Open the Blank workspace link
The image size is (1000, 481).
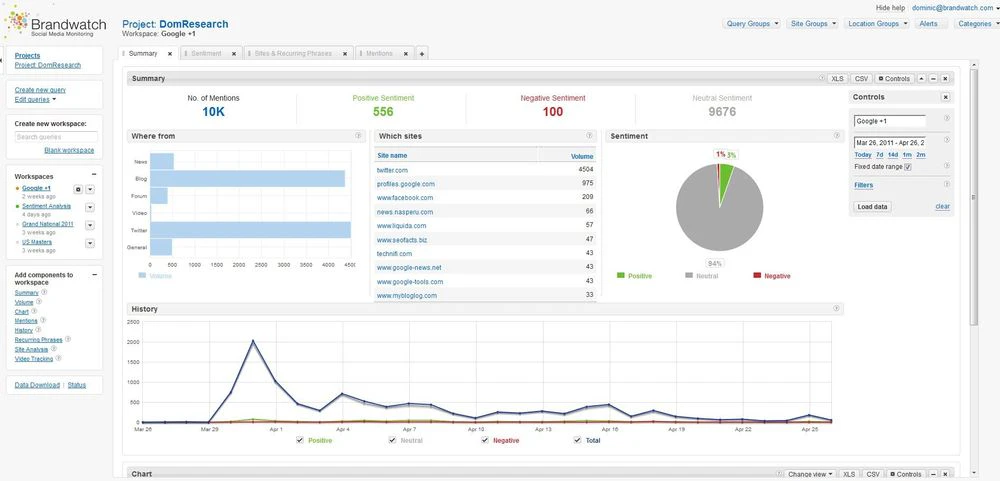(69, 151)
